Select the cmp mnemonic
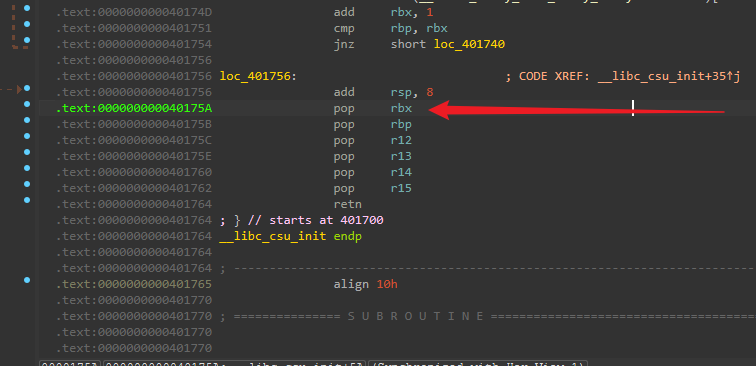 click(344, 28)
